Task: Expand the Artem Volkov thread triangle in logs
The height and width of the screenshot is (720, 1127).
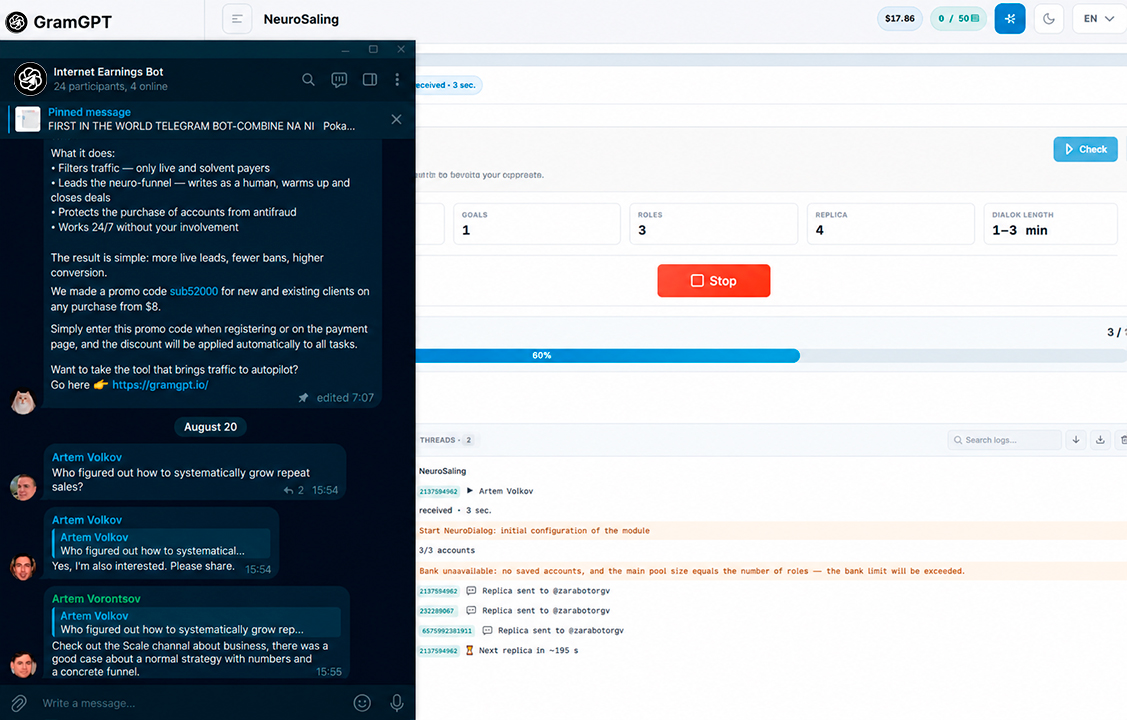Action: pos(469,491)
